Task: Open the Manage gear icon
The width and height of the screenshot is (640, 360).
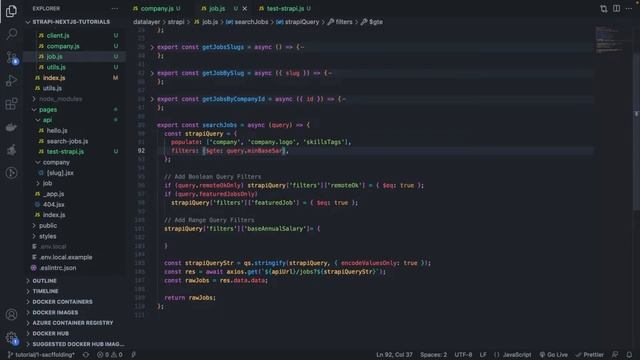Action: point(11,338)
